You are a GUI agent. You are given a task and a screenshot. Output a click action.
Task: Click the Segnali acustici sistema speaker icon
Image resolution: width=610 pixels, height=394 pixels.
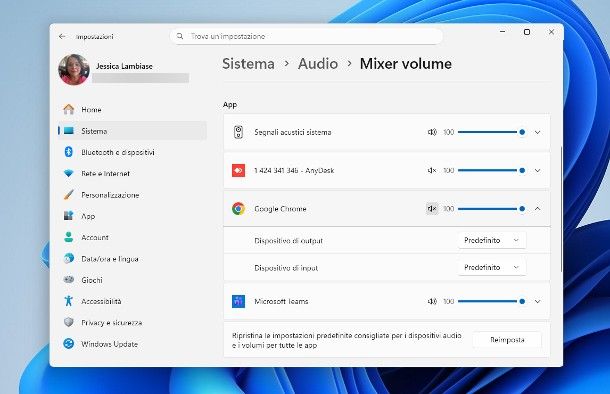238,132
